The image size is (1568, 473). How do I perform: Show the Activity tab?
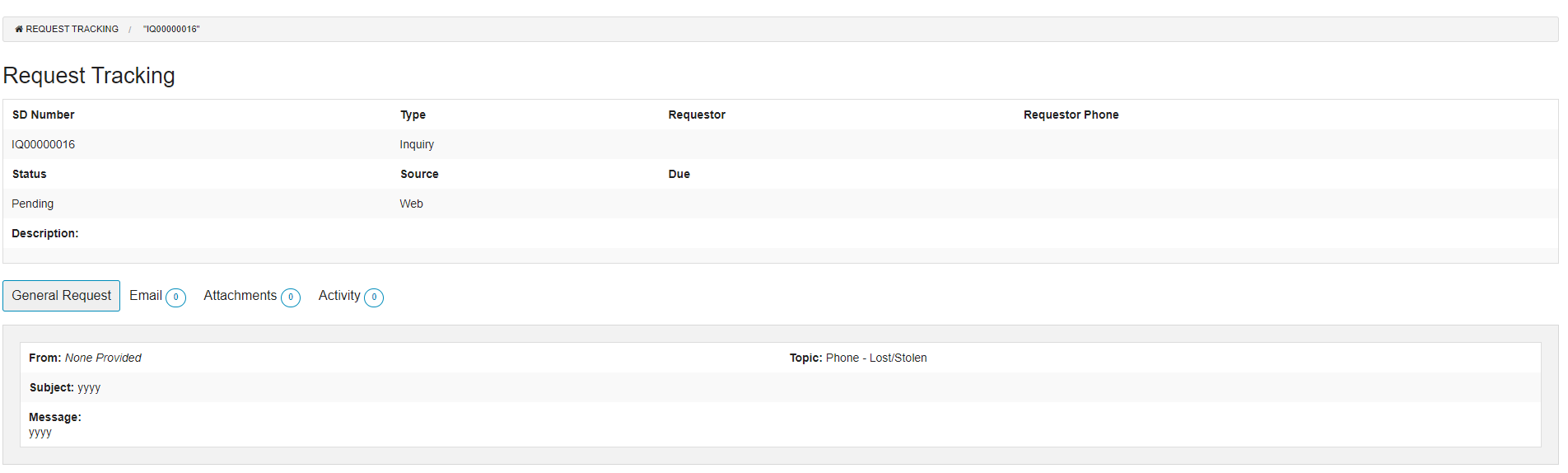pyautogui.click(x=339, y=296)
